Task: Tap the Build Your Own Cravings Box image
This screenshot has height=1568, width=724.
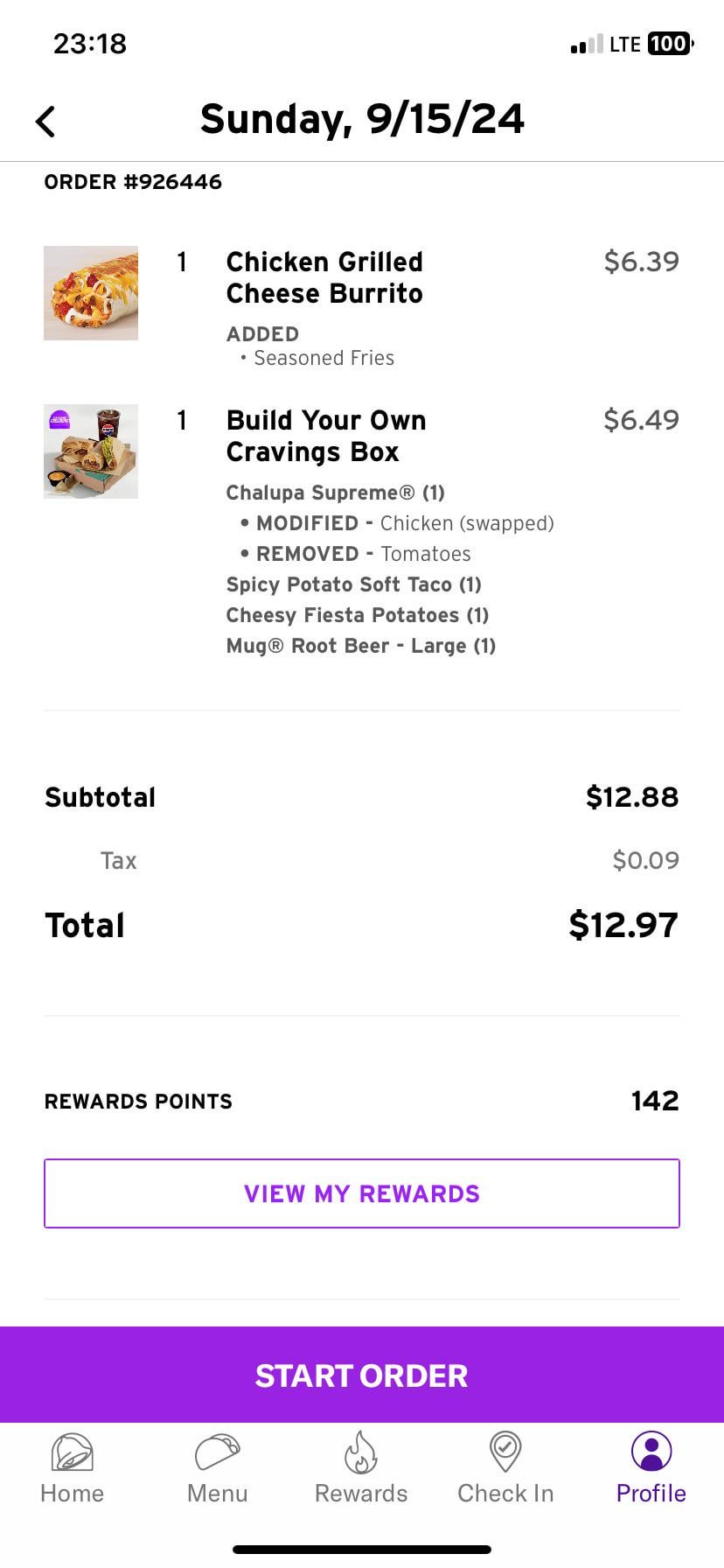Action: pyautogui.click(x=91, y=451)
